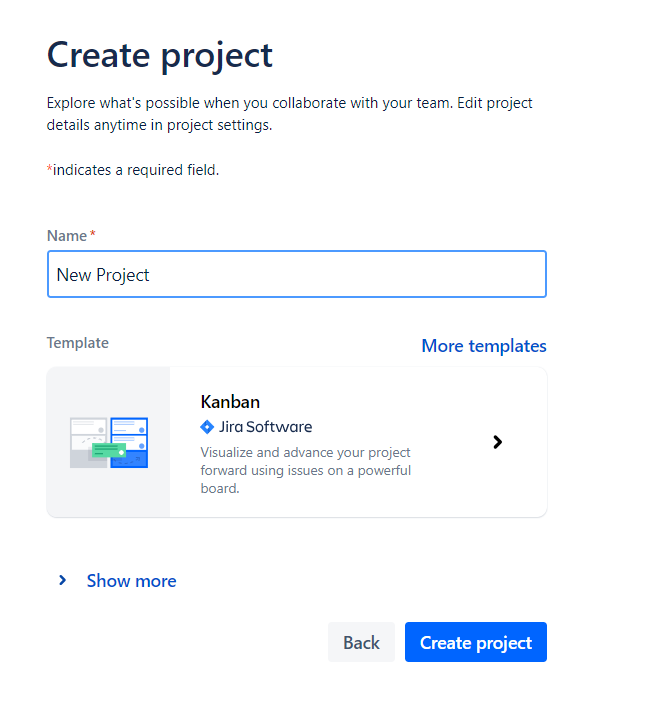Click the Jira Software diamond icon
The height and width of the screenshot is (724, 648).
click(207, 427)
